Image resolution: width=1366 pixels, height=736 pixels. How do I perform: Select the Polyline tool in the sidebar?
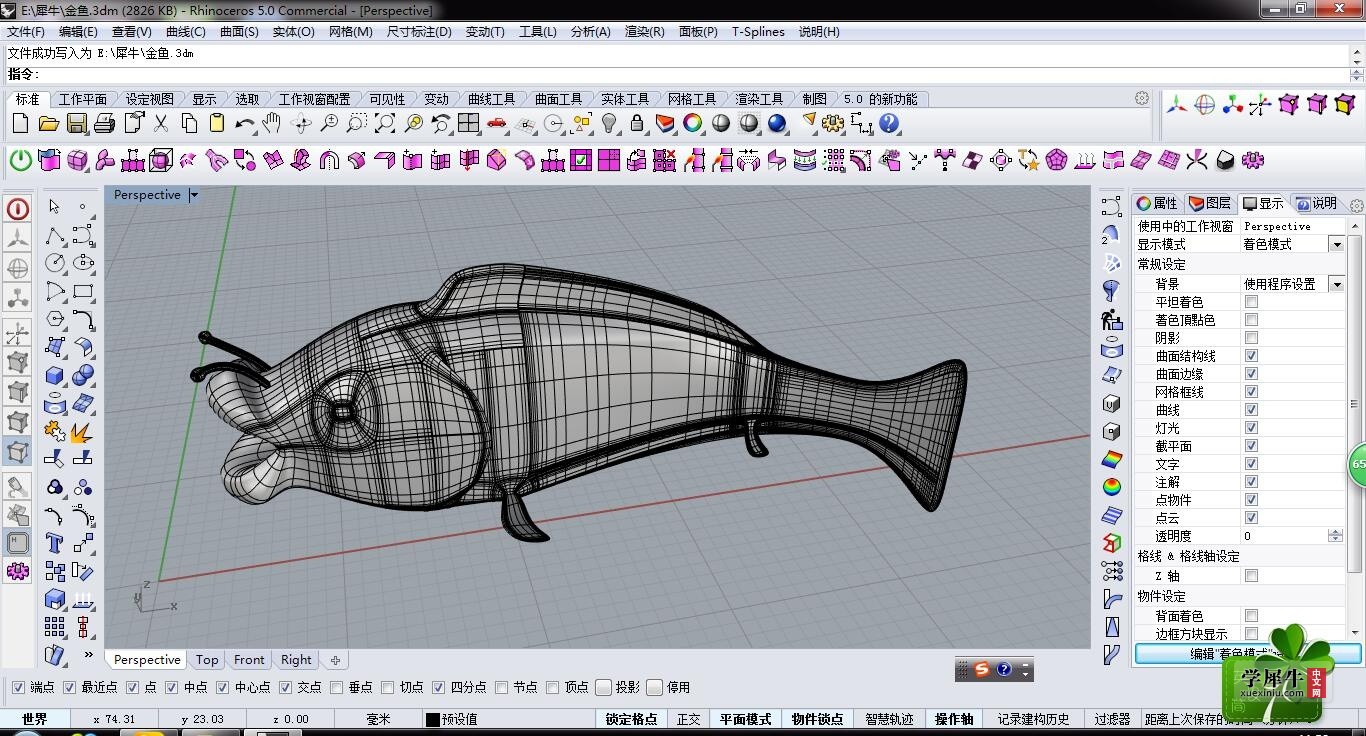click(x=55, y=236)
